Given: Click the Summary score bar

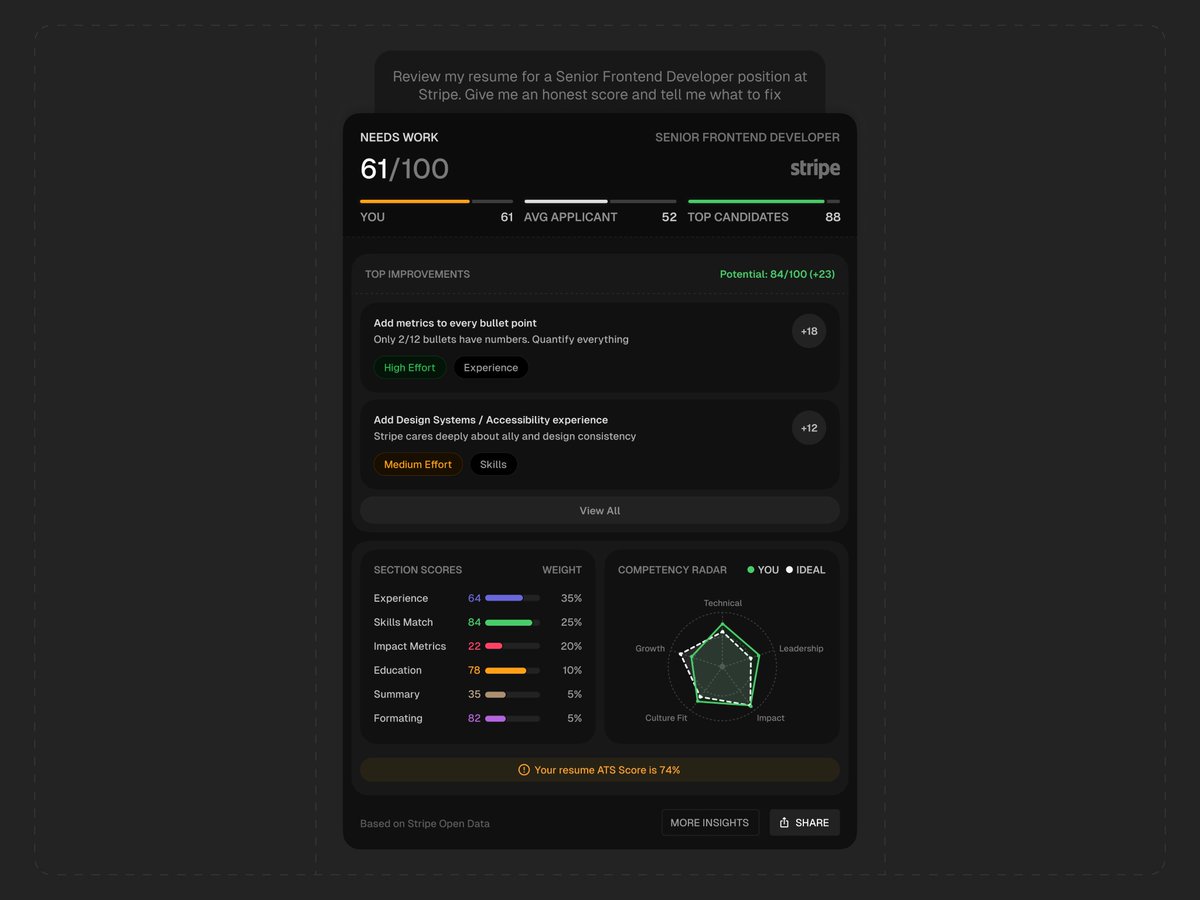Looking at the screenshot, I should coord(512,694).
